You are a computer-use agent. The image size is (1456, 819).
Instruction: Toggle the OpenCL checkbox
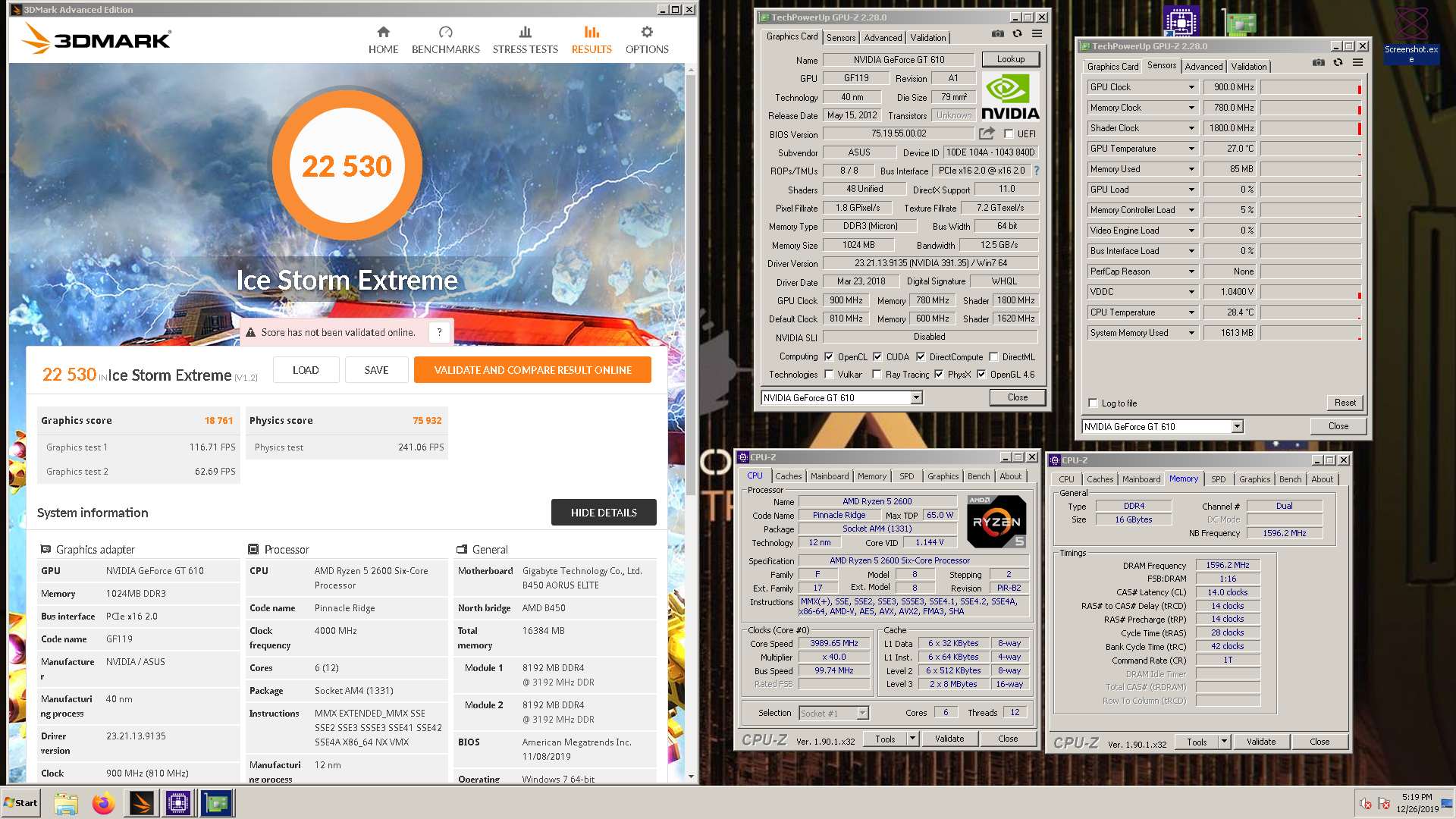tap(829, 356)
